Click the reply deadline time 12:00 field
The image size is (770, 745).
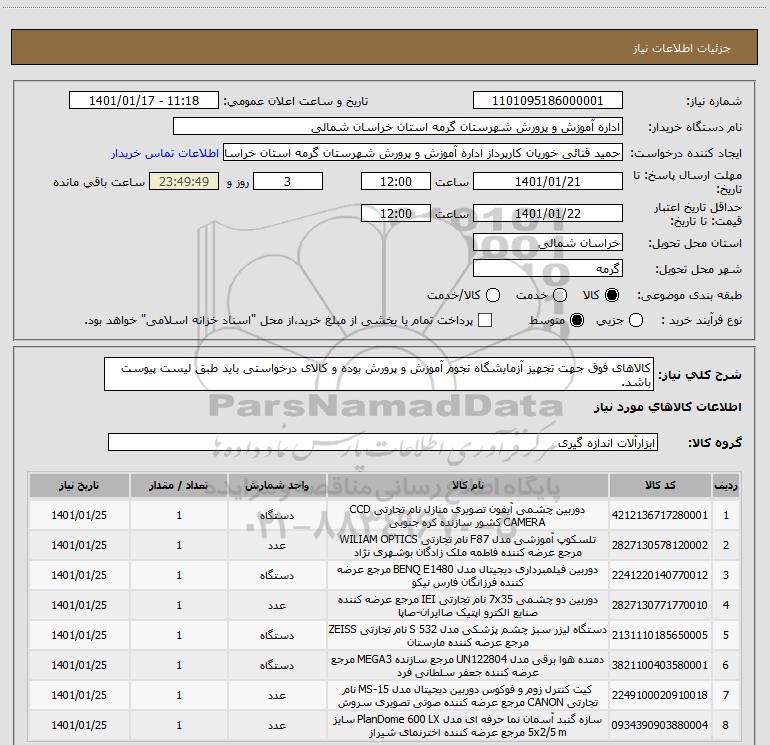tap(396, 182)
